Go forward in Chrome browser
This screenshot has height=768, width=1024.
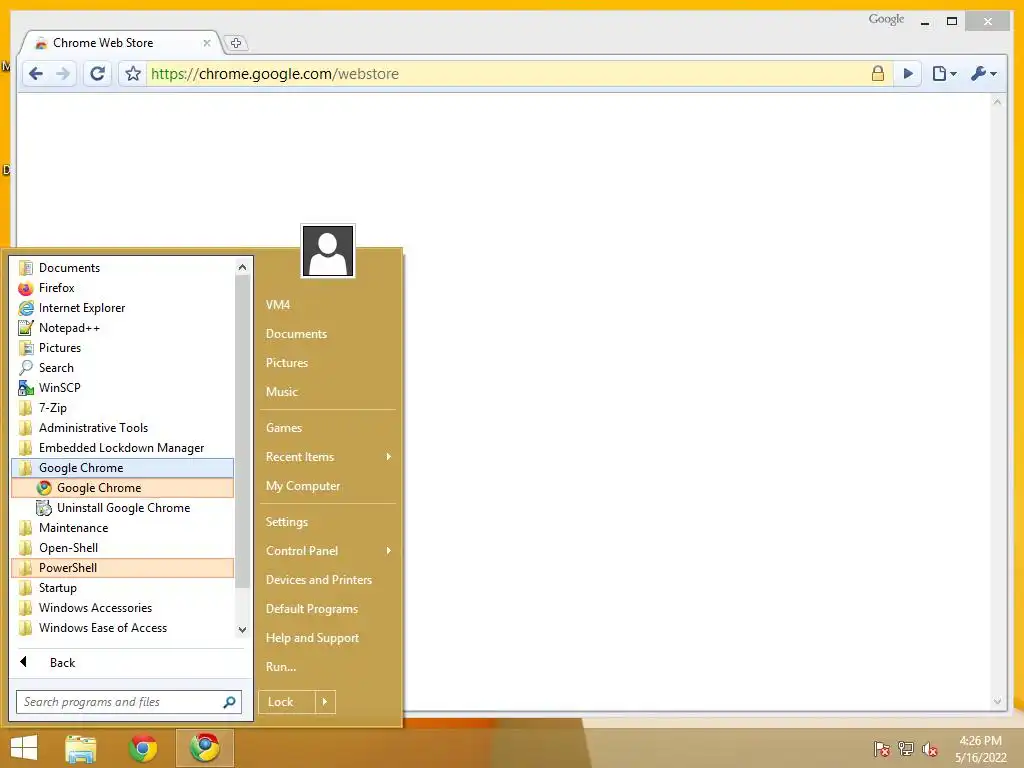coord(63,74)
